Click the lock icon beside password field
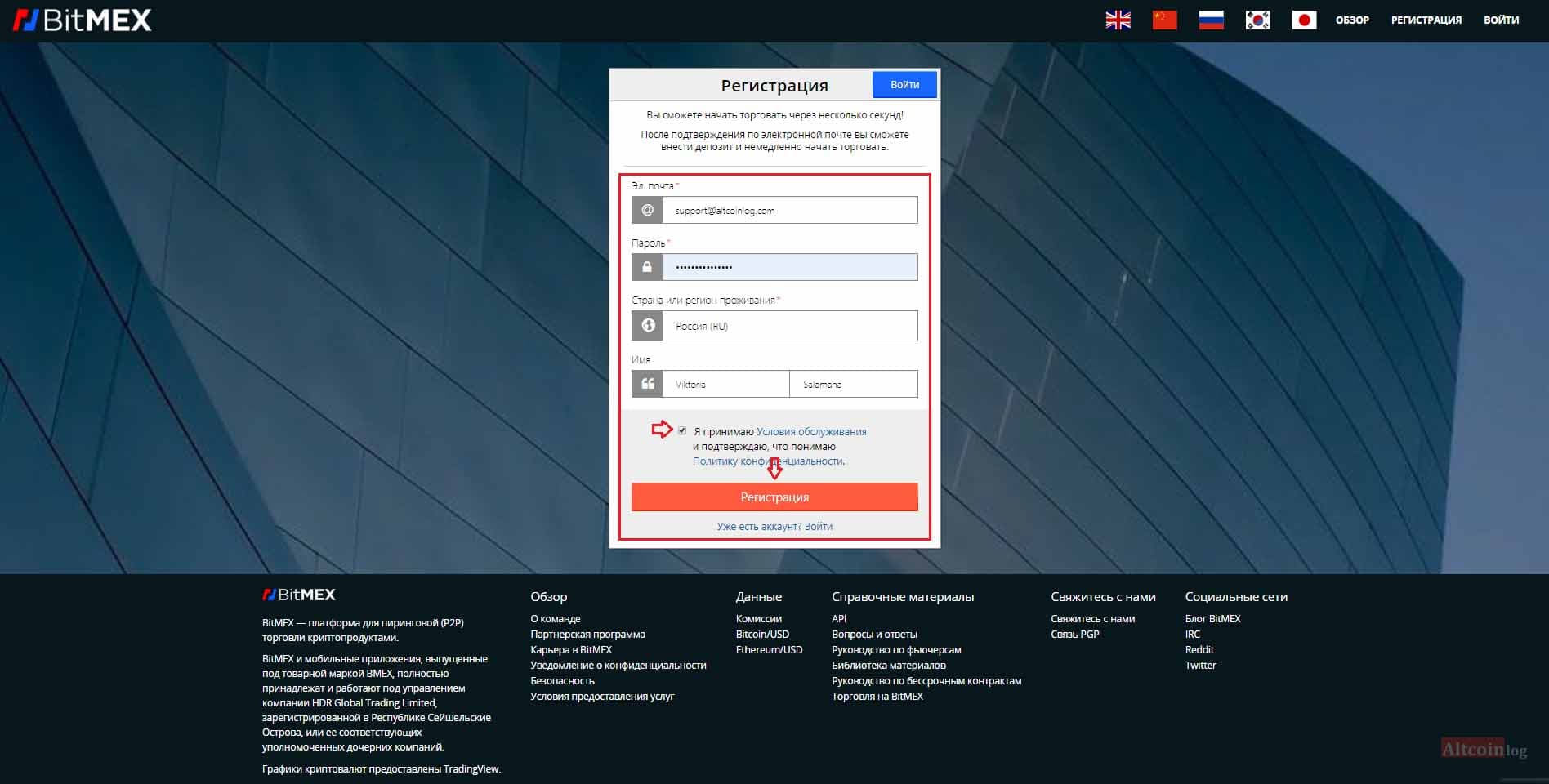The width and height of the screenshot is (1549, 784). pyautogui.click(x=647, y=267)
